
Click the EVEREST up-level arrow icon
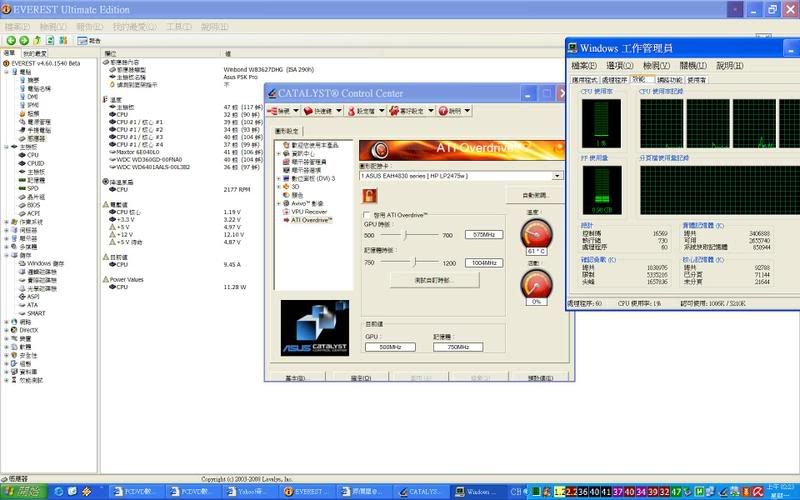click(37, 40)
